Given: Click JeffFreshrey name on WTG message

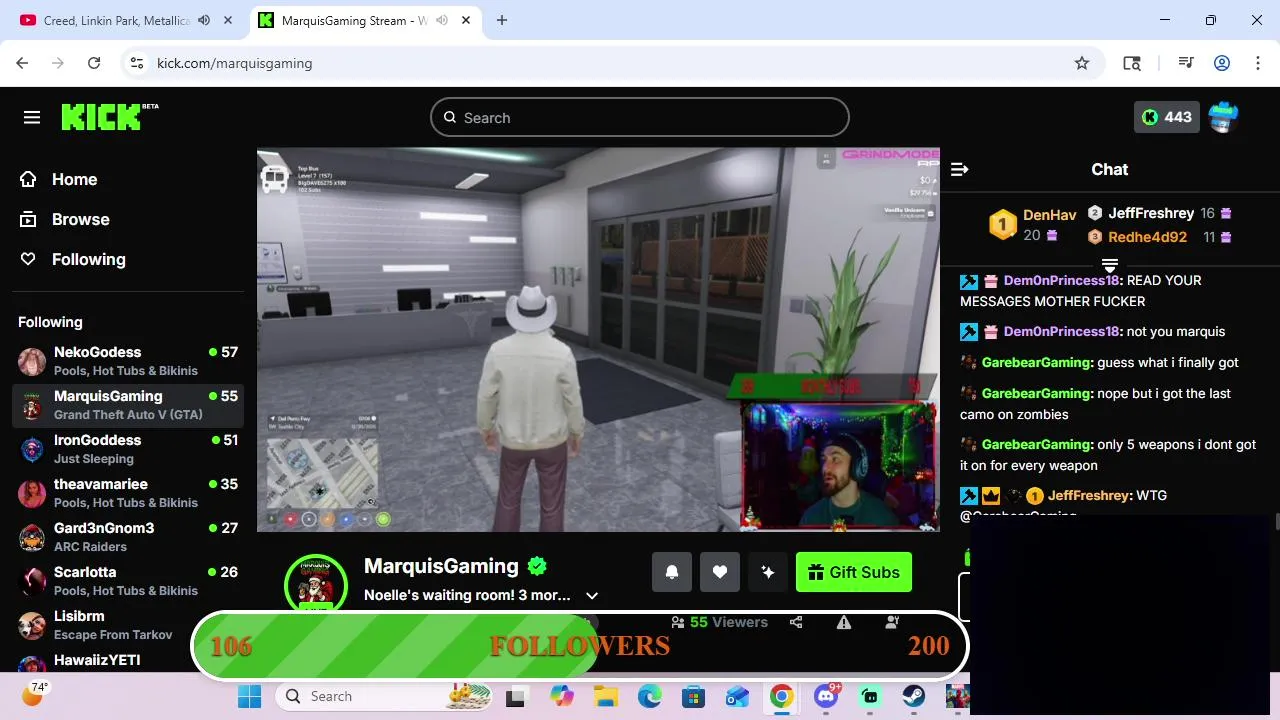Looking at the screenshot, I should click(1089, 495).
